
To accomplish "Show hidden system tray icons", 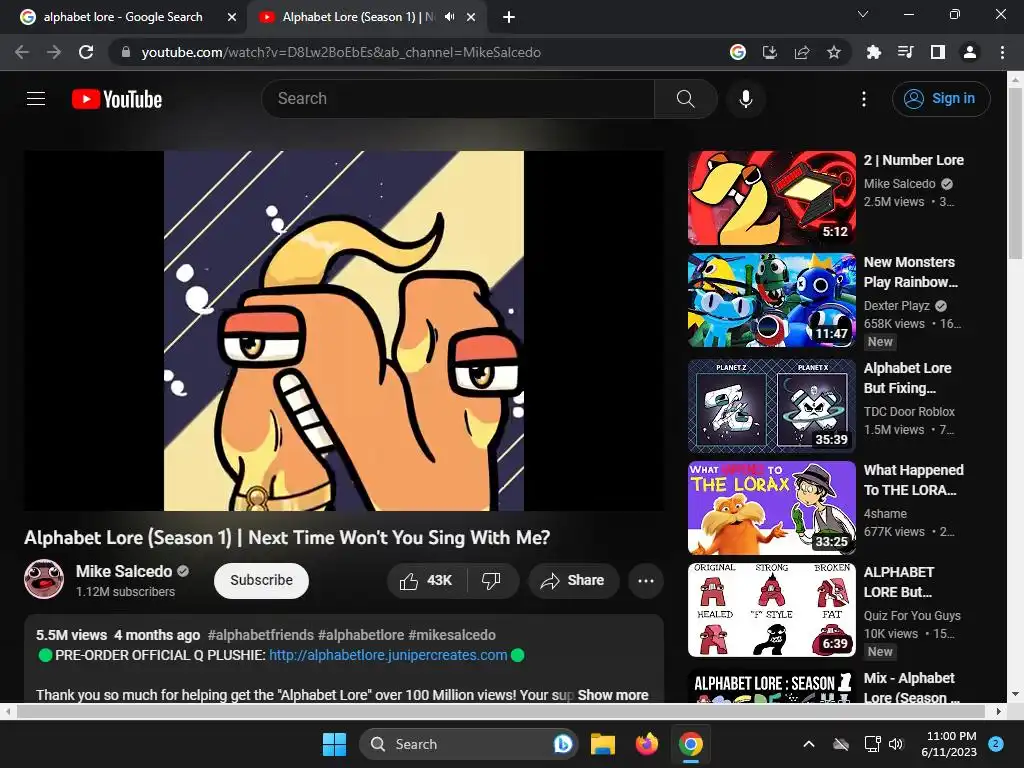I will coord(808,744).
